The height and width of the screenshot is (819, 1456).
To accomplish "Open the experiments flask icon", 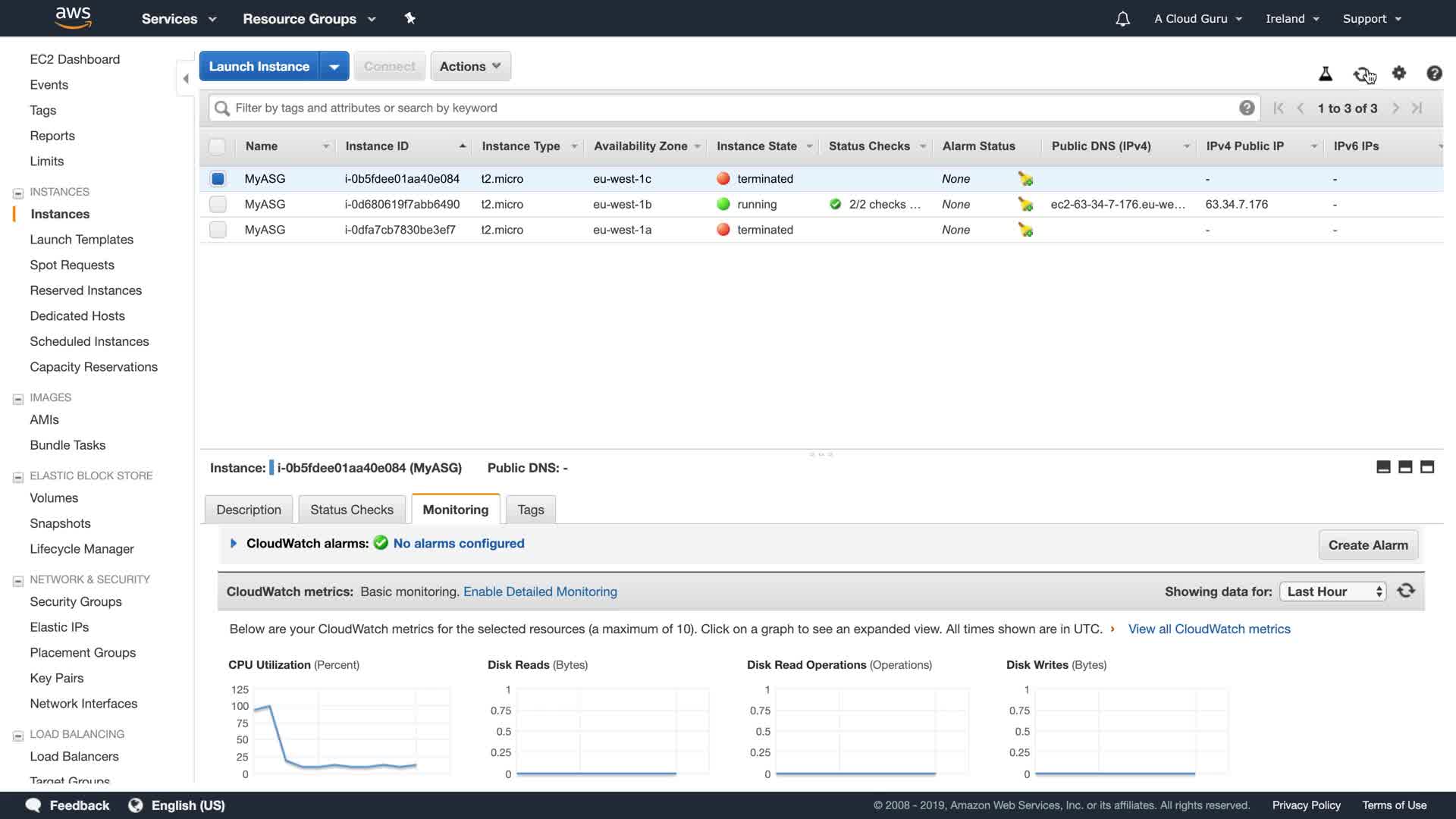I will (1326, 74).
